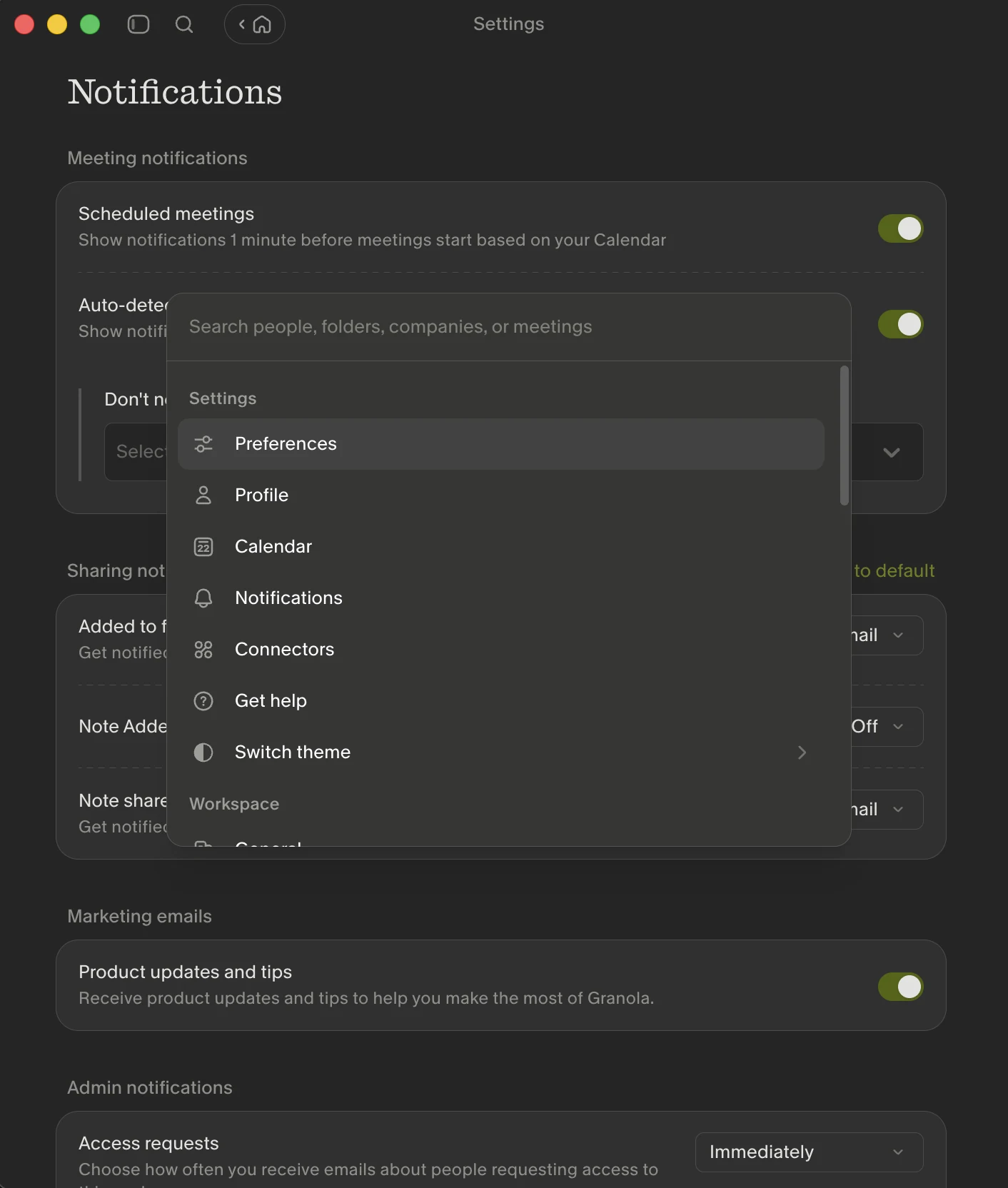Toggle the Auto-detected meetings switch

(x=901, y=324)
